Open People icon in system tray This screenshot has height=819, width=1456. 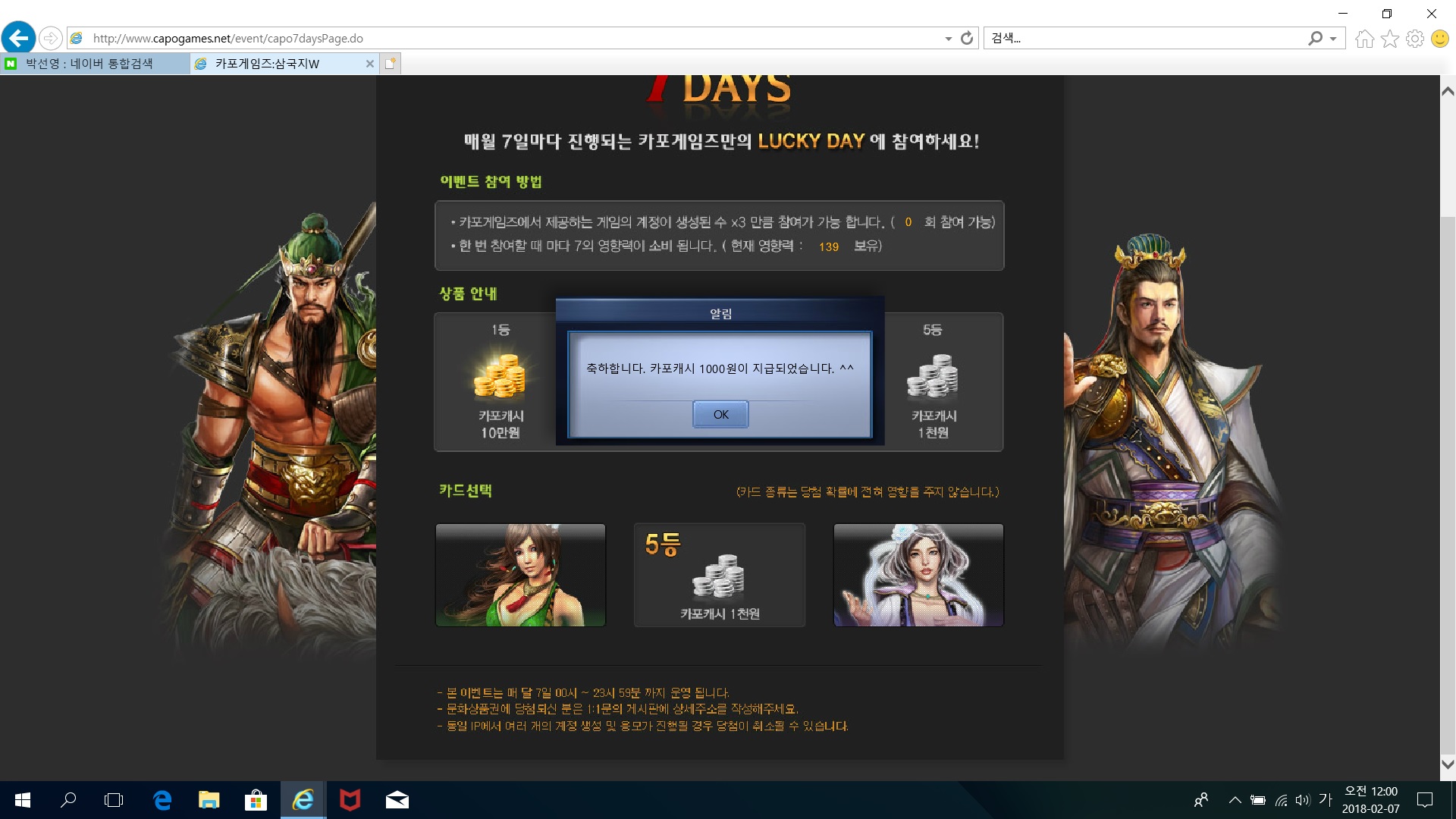tap(1201, 800)
